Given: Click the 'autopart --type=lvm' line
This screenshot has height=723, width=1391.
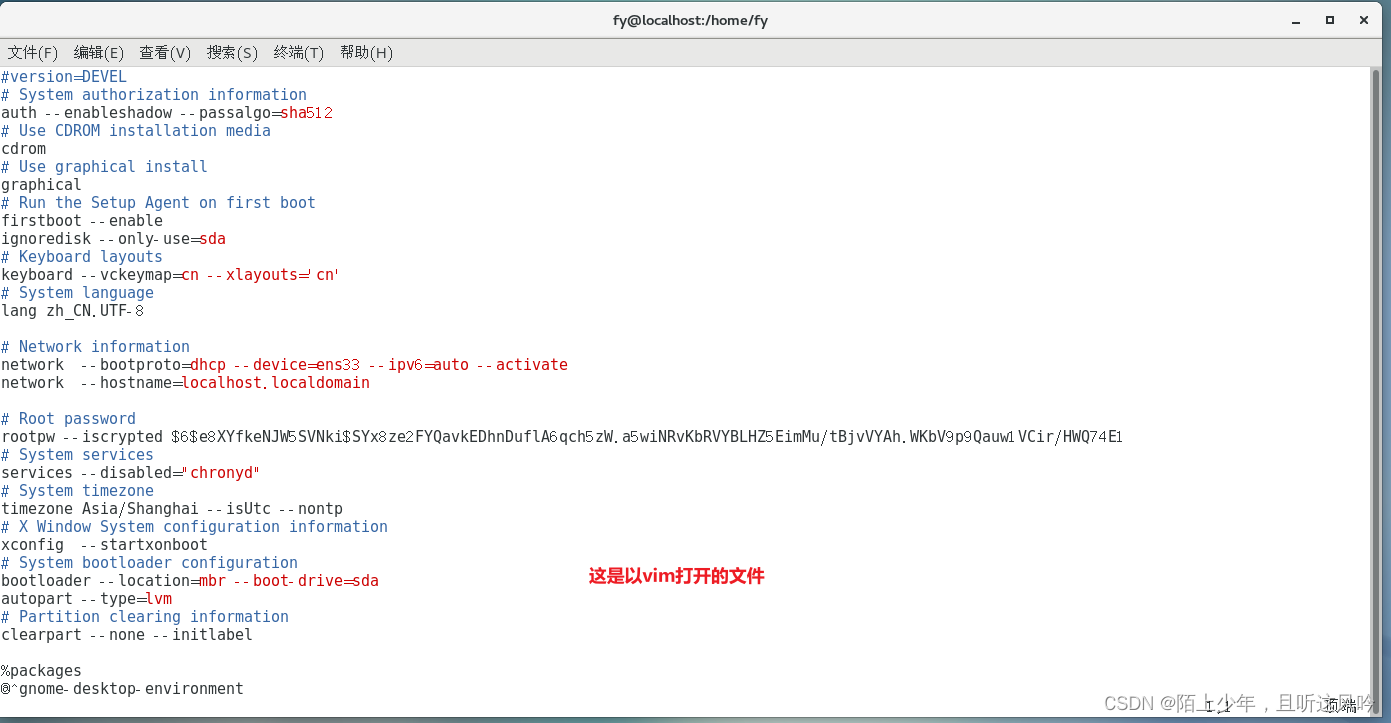Looking at the screenshot, I should [86, 599].
